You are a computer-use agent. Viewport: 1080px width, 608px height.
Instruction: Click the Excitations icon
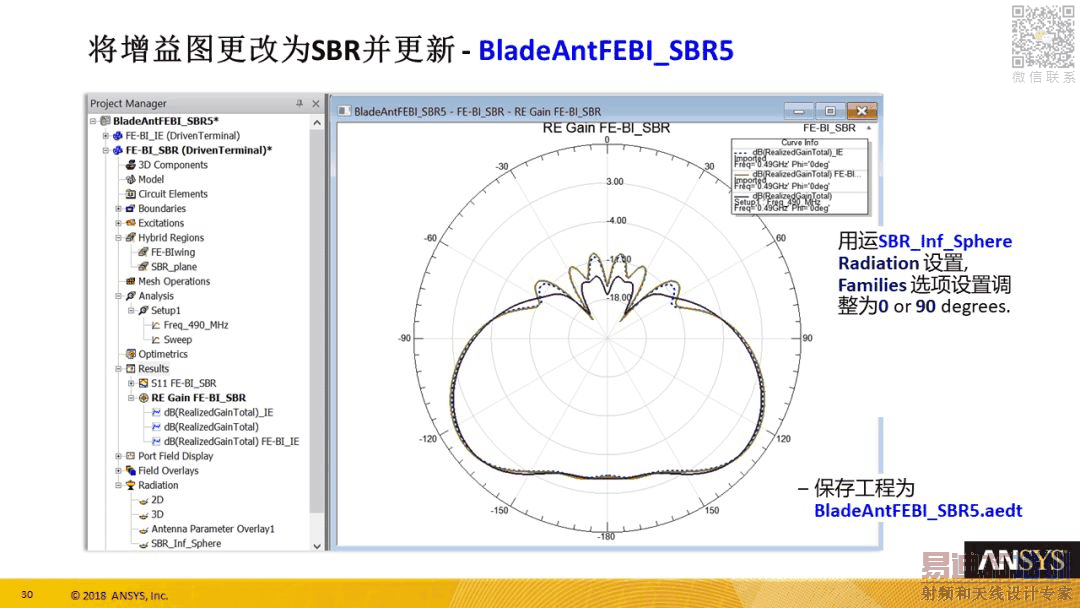(131, 223)
